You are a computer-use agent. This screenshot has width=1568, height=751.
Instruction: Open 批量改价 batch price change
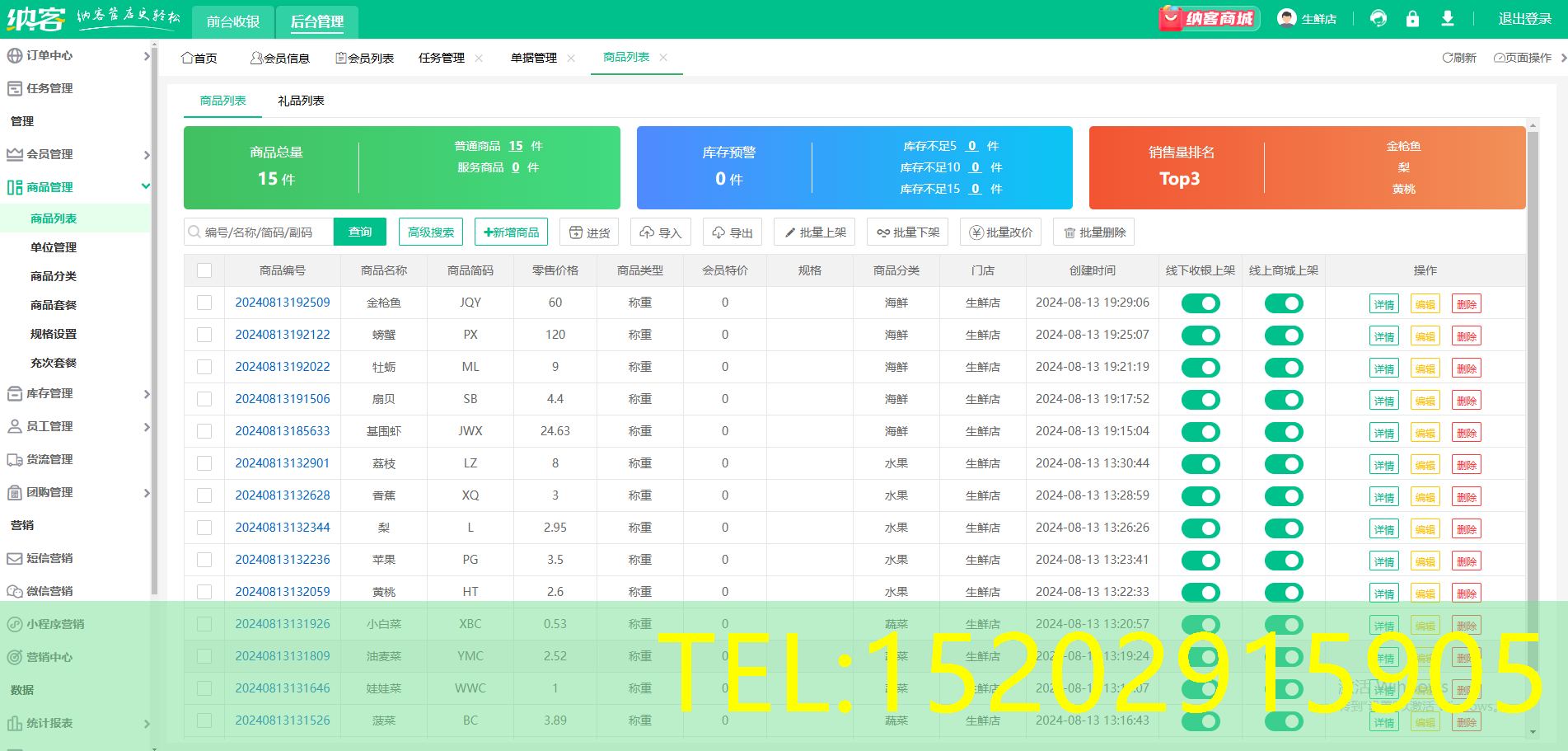pyautogui.click(x=1000, y=232)
